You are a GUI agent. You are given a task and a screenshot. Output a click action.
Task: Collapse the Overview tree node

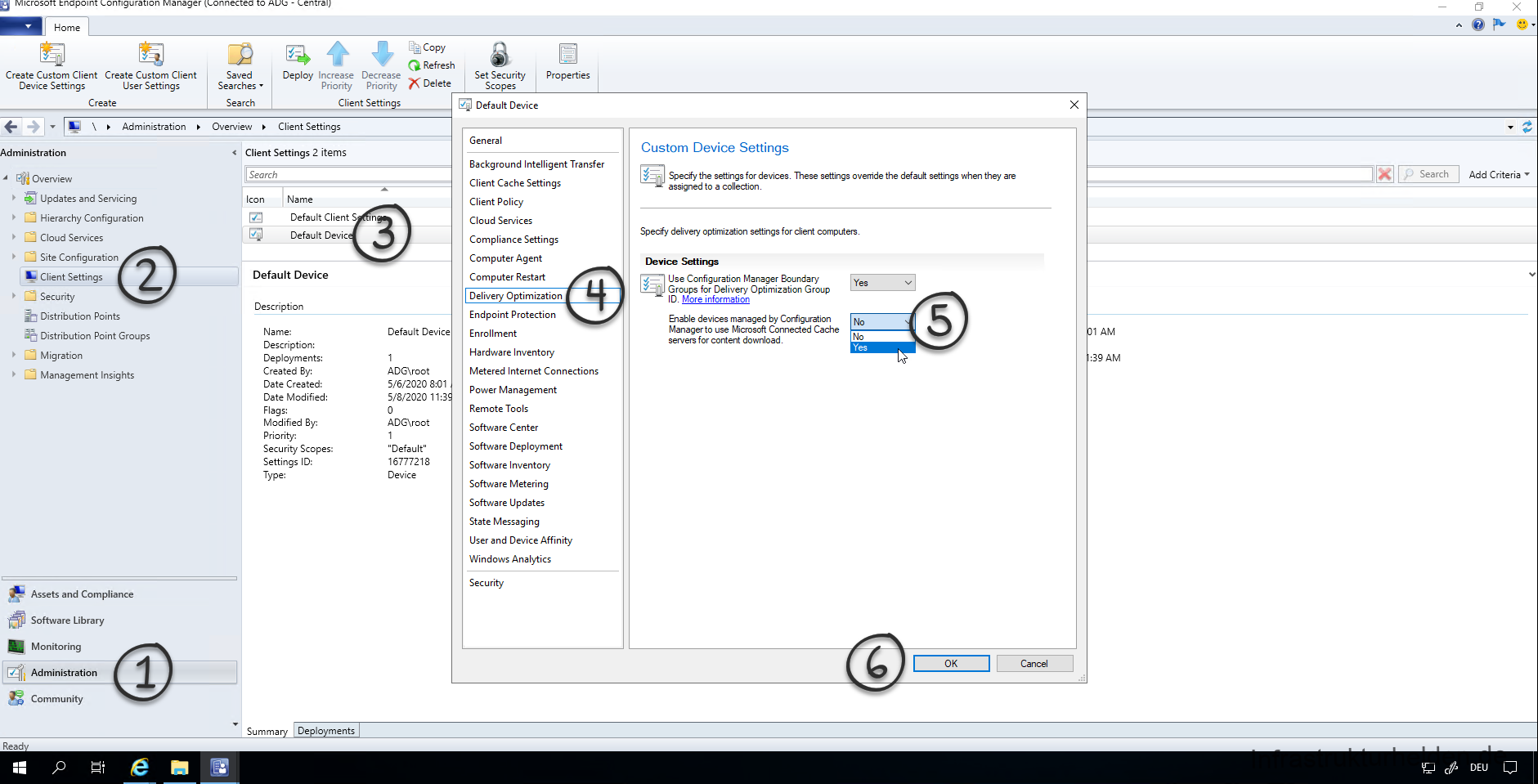pyautogui.click(x=6, y=178)
